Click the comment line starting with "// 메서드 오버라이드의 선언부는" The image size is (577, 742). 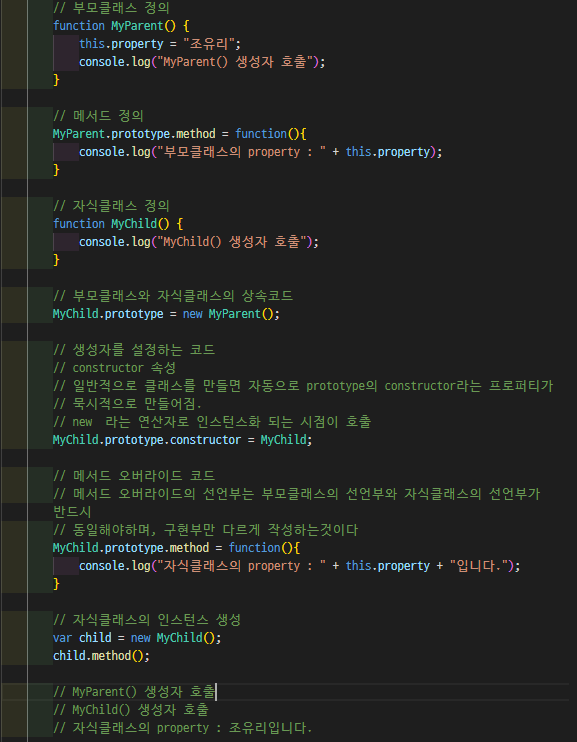click(x=296, y=494)
